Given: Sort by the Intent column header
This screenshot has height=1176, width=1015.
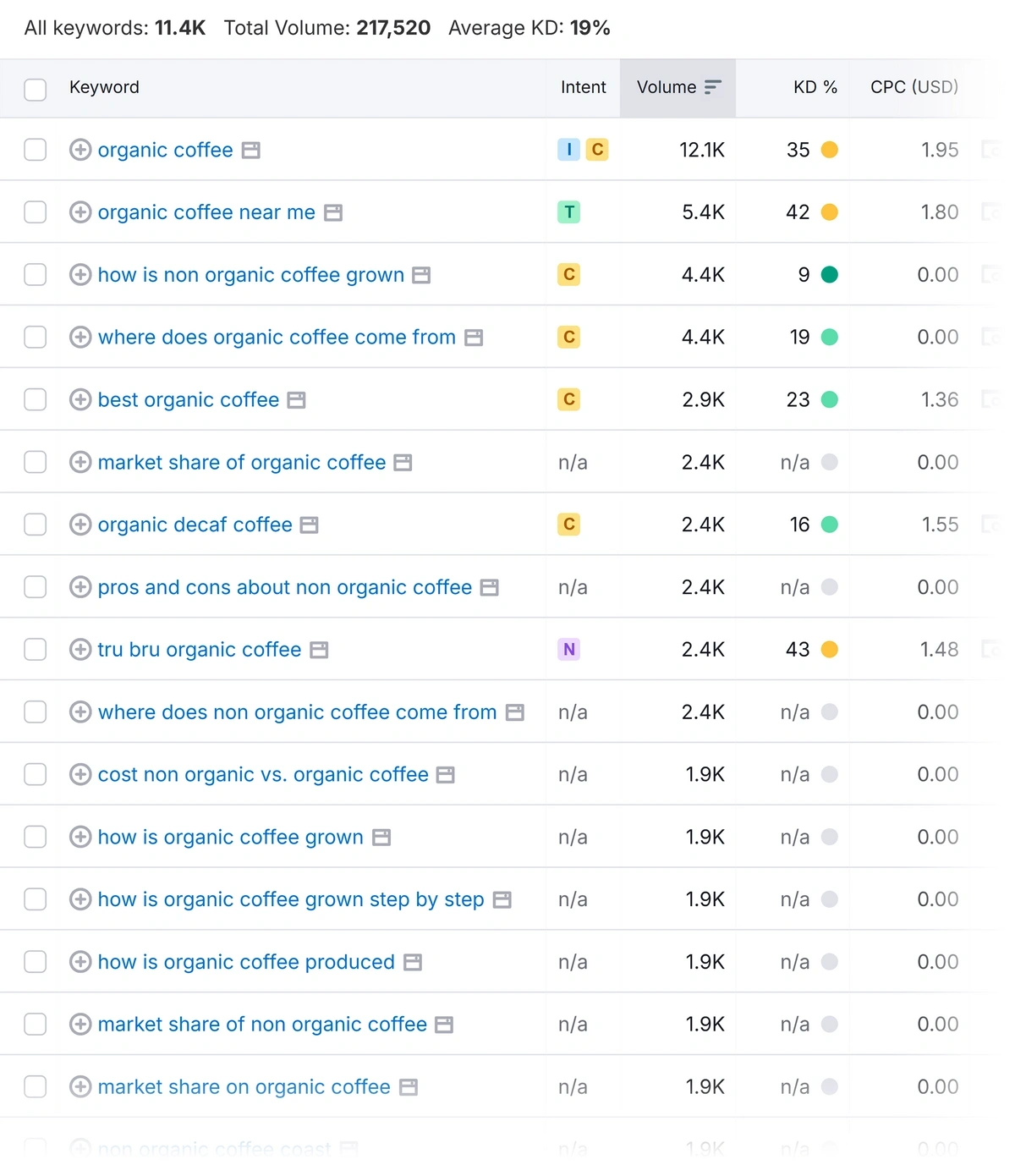Looking at the screenshot, I should pyautogui.click(x=584, y=87).
